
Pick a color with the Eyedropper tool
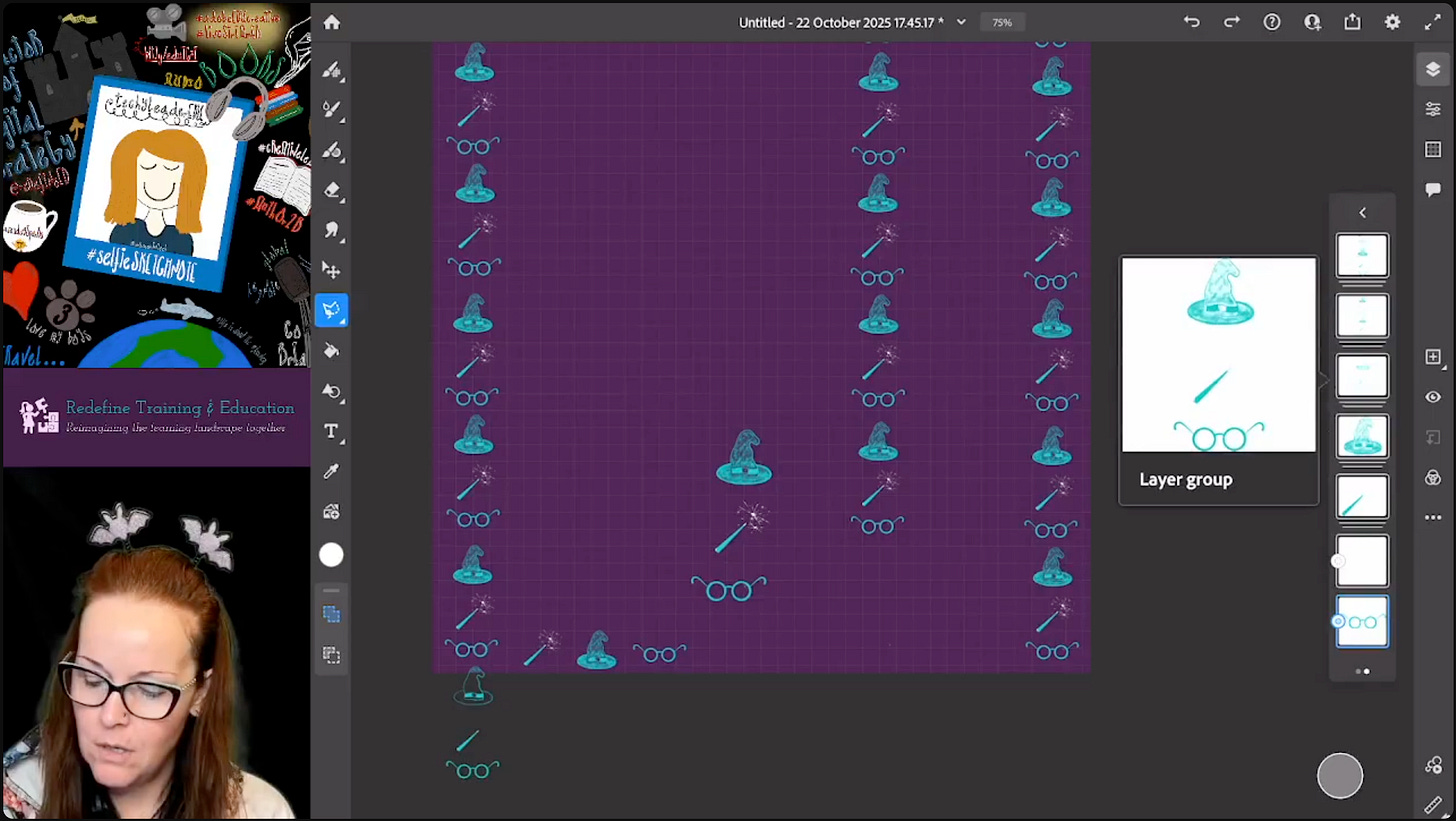pos(332,471)
